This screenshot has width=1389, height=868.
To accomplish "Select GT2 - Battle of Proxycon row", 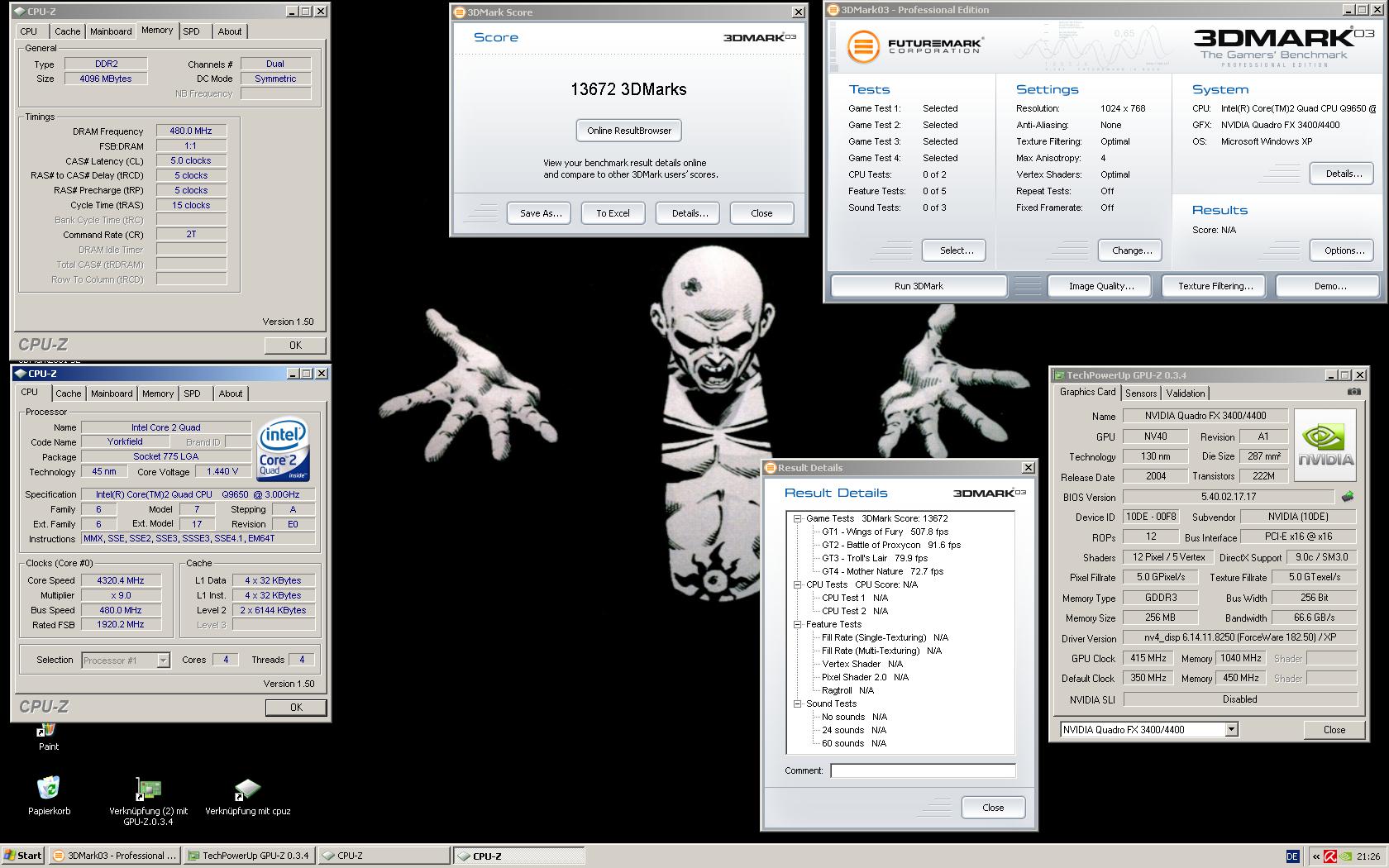I will click(890, 545).
